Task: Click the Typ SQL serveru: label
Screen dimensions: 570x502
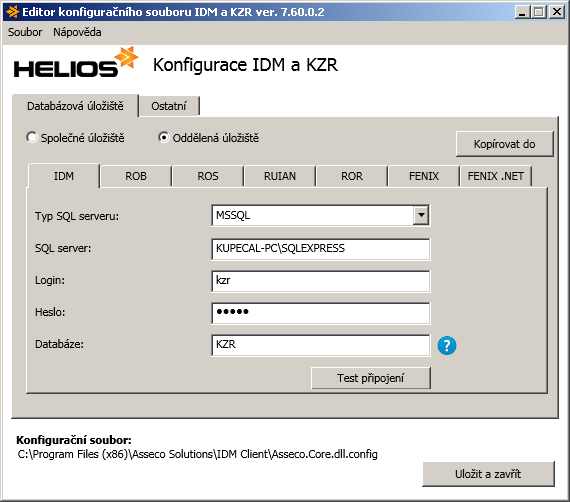Action: [77, 216]
